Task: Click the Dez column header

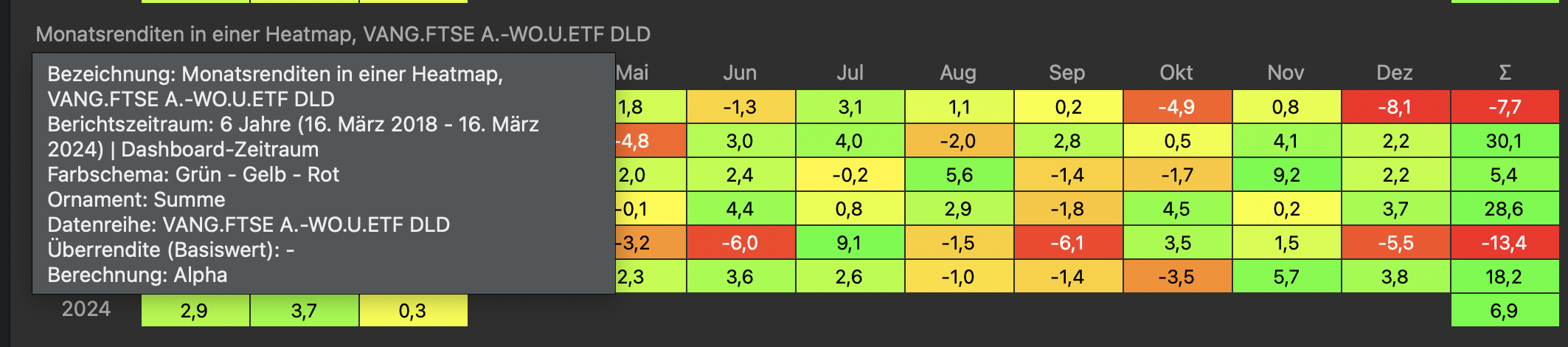Action: [1395, 72]
